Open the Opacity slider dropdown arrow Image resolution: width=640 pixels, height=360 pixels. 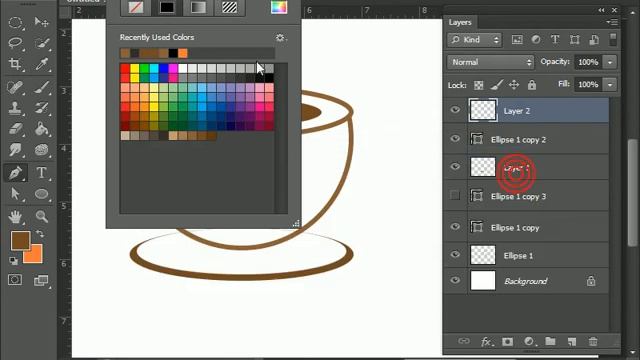[x=610, y=62]
